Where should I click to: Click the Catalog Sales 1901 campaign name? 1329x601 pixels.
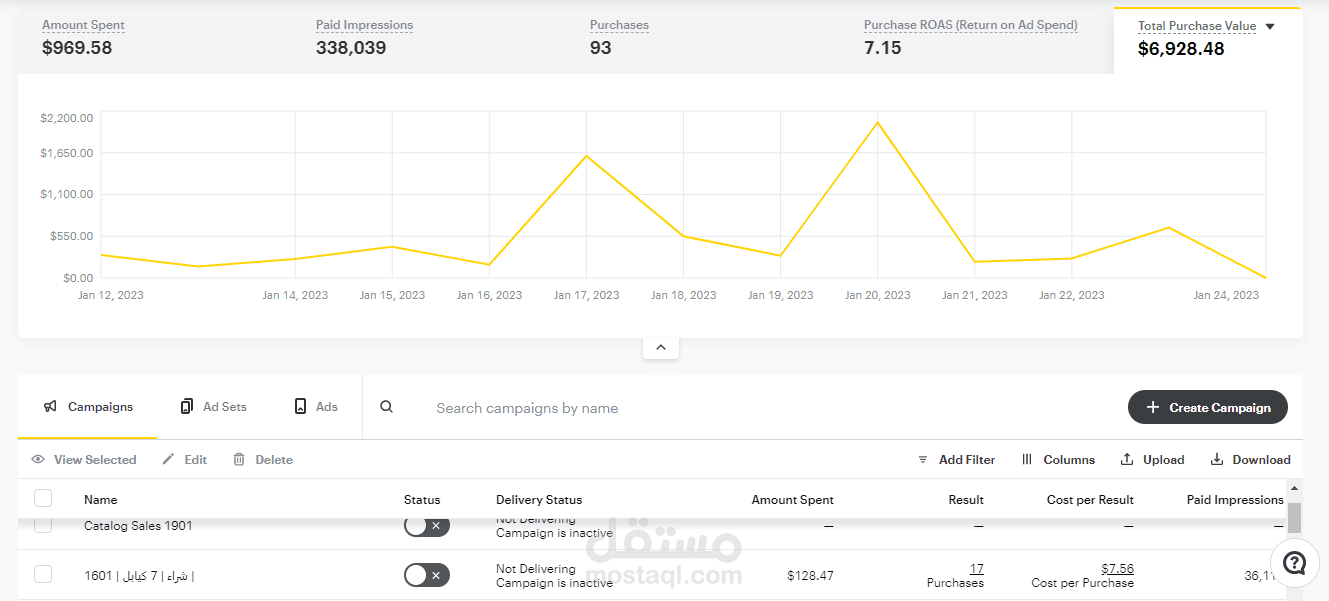(138, 526)
